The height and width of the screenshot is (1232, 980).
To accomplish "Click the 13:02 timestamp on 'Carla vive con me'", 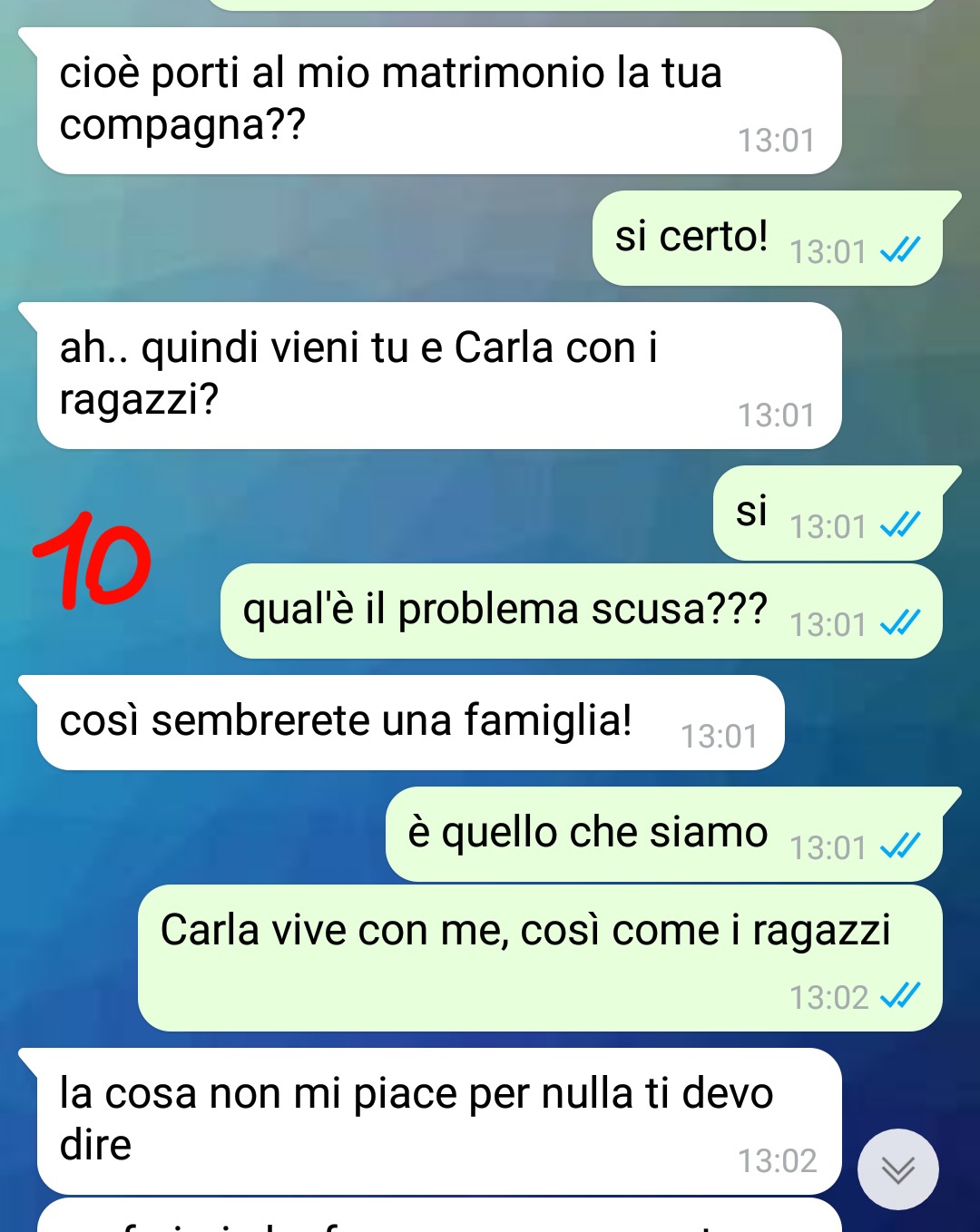I will coord(829,998).
